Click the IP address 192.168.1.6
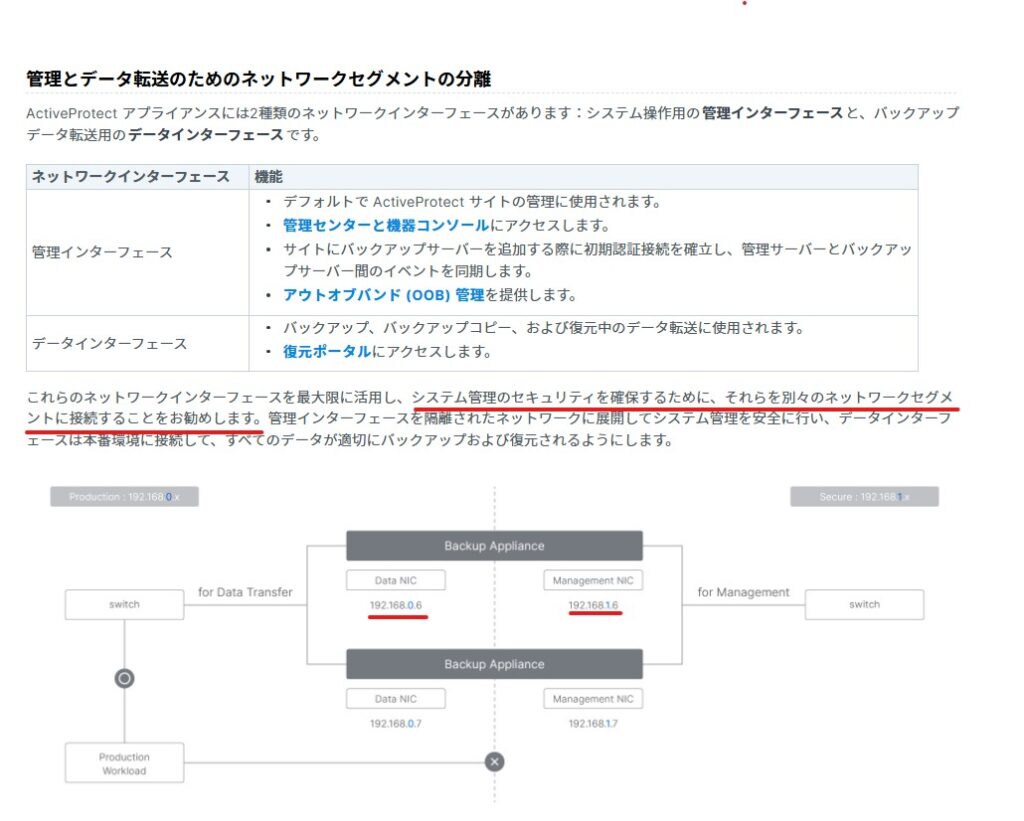Screen dimensions: 1024x821 pos(593,605)
